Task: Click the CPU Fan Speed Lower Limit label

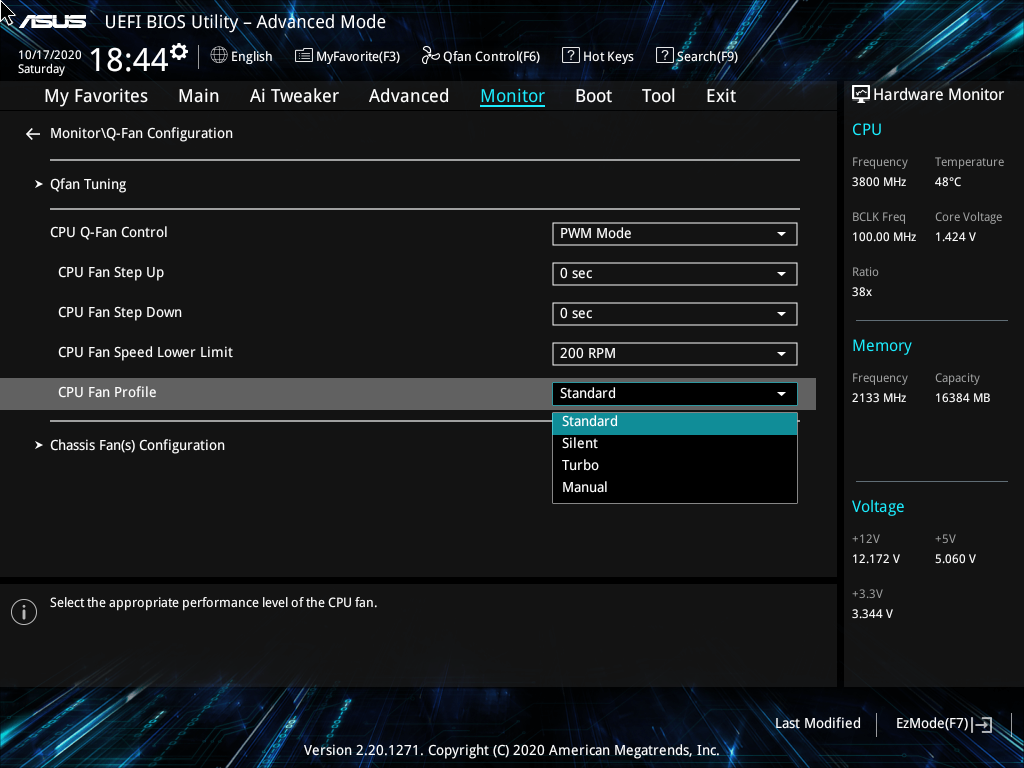Action: point(146,353)
